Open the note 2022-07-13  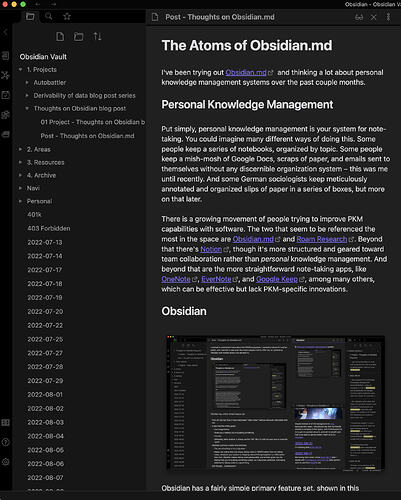[x=45, y=242]
